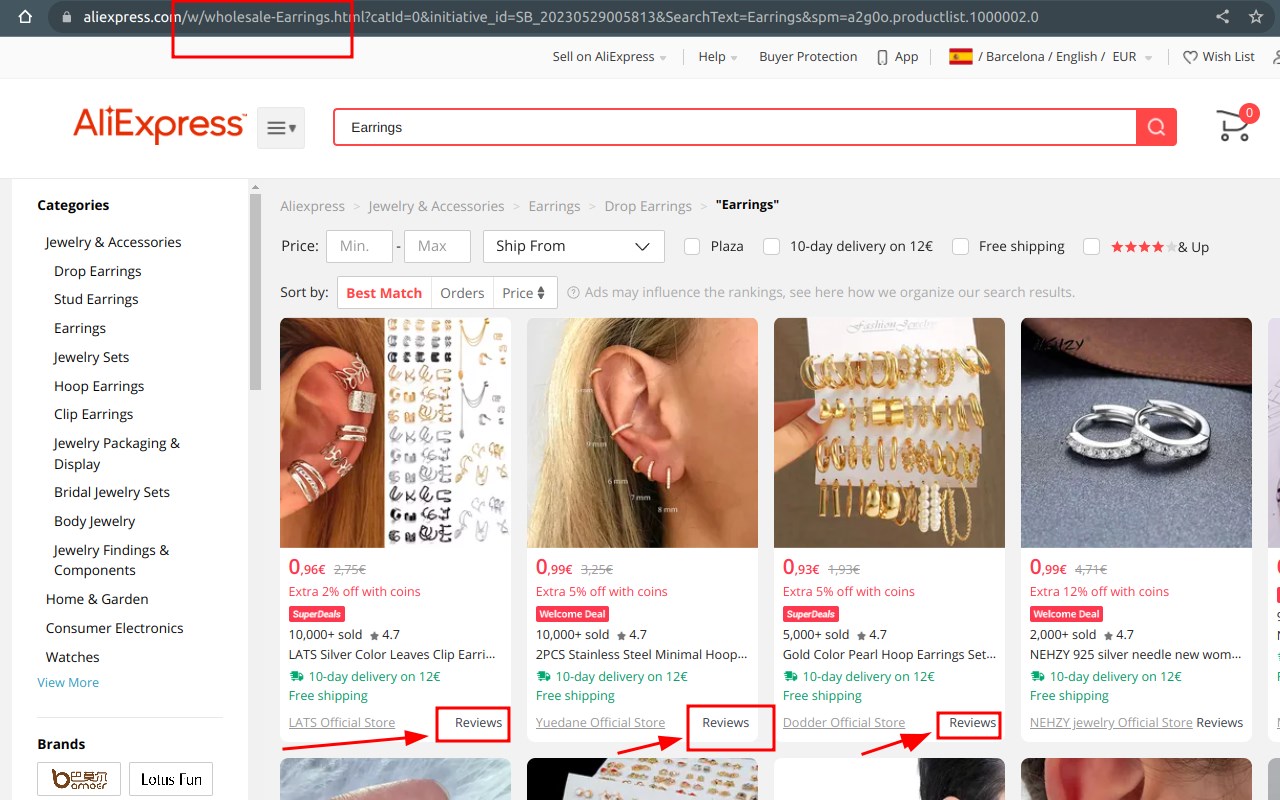Click the browser home icon
Viewport: 1280px width, 800px height.
[25, 17]
